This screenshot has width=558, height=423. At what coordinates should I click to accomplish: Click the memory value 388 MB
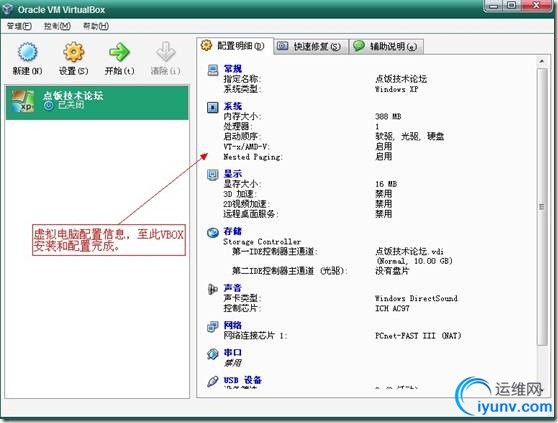coord(388,116)
